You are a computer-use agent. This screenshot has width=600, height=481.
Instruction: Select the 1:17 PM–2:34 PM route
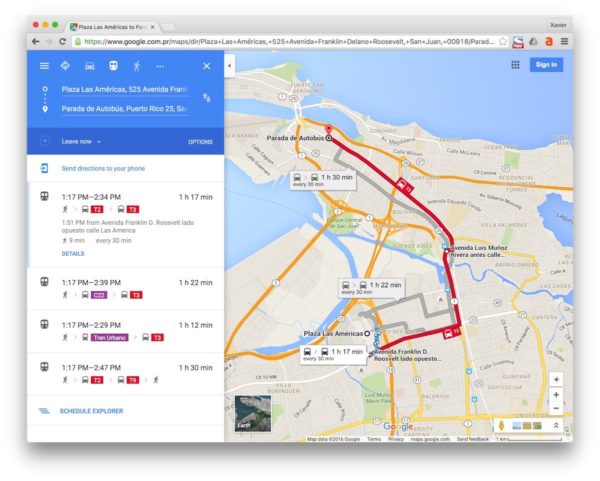(126, 225)
